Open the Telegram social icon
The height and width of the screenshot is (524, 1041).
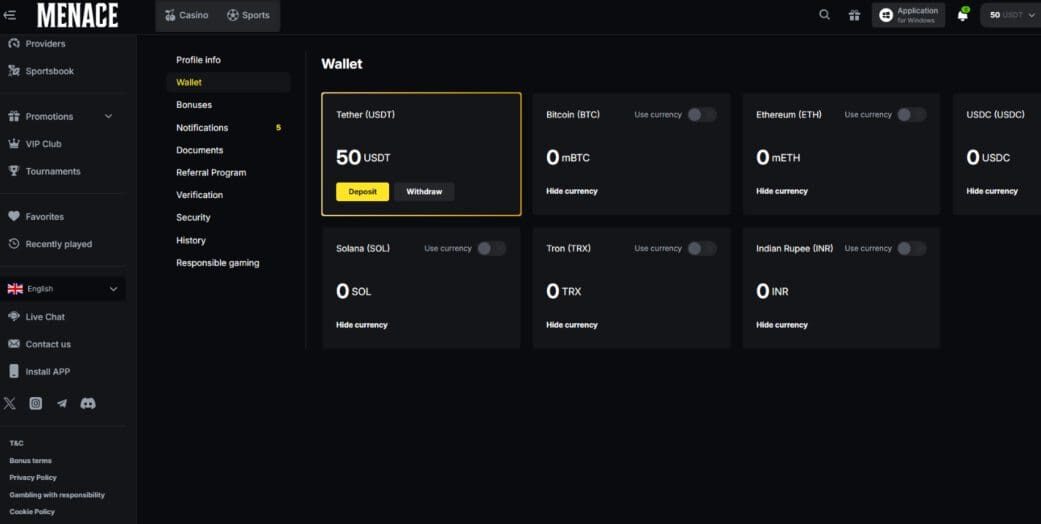coord(62,403)
